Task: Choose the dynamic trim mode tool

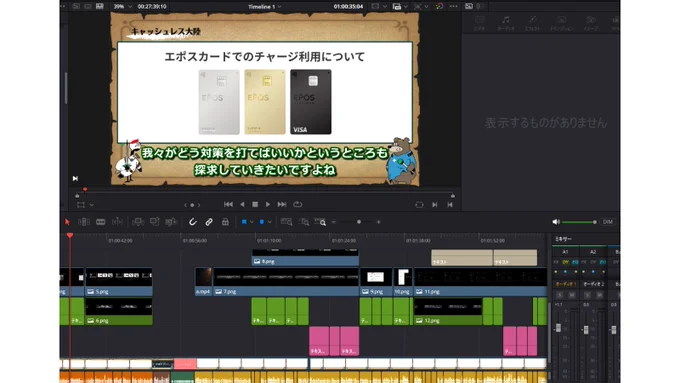Action: click(101, 222)
